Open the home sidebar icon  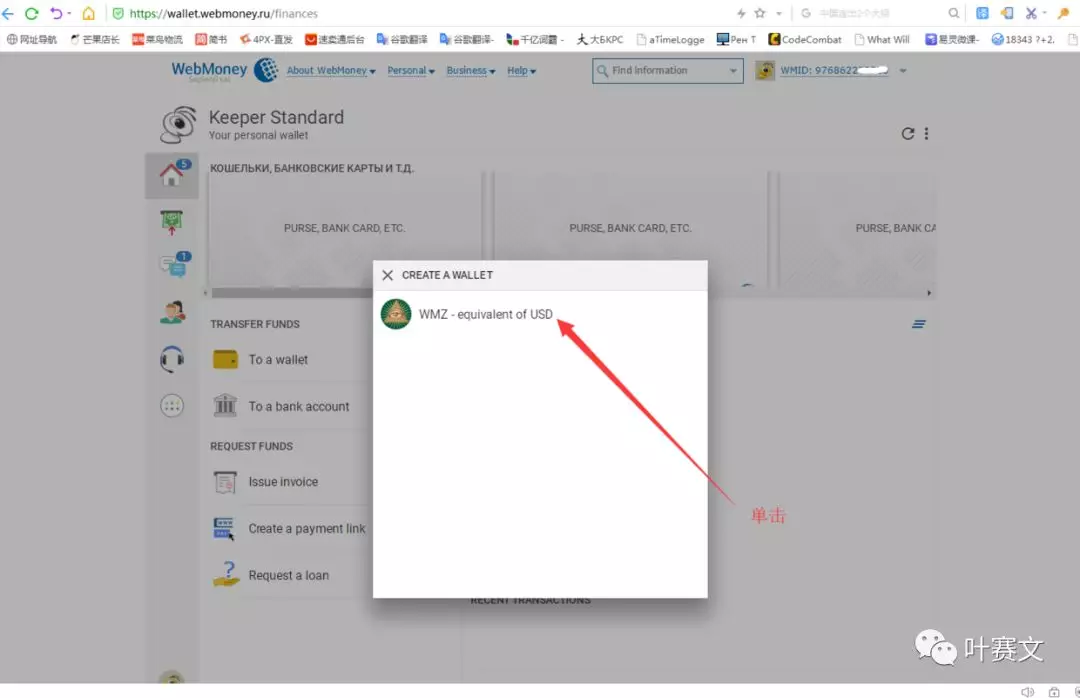[172, 174]
